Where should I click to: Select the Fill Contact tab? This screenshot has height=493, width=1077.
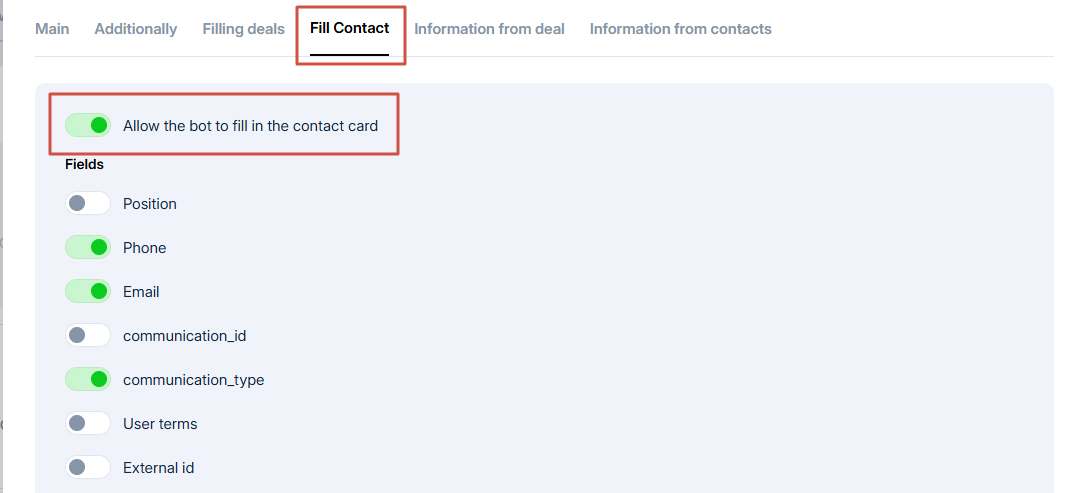pyautogui.click(x=349, y=28)
